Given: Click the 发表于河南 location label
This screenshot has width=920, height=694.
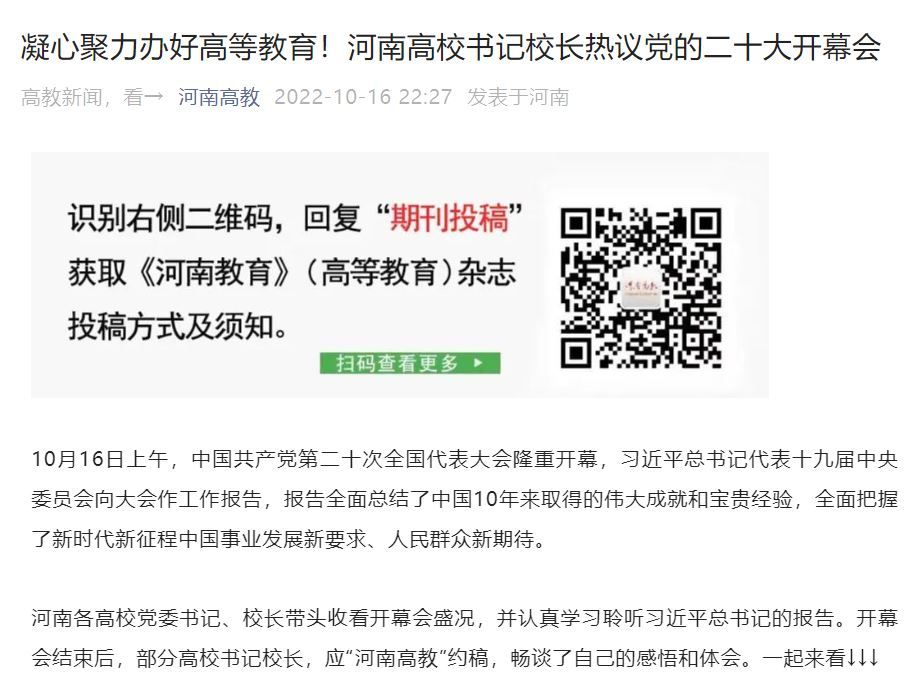Looking at the screenshot, I should click(x=518, y=97).
